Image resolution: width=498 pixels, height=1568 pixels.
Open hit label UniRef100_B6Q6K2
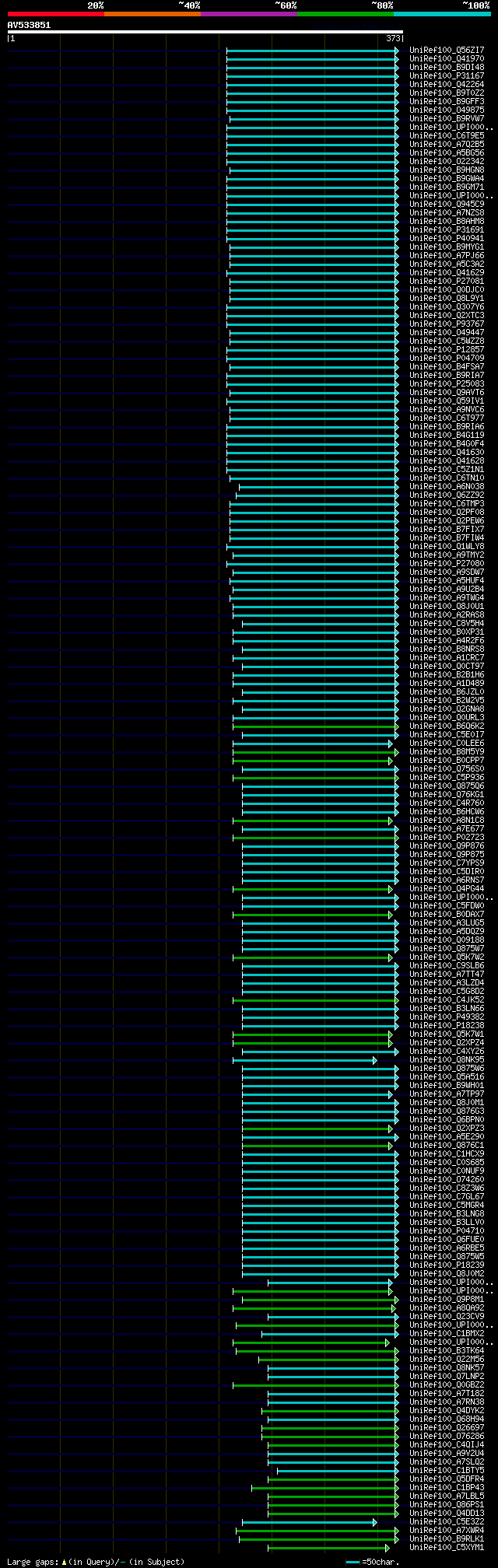[x=447, y=726]
